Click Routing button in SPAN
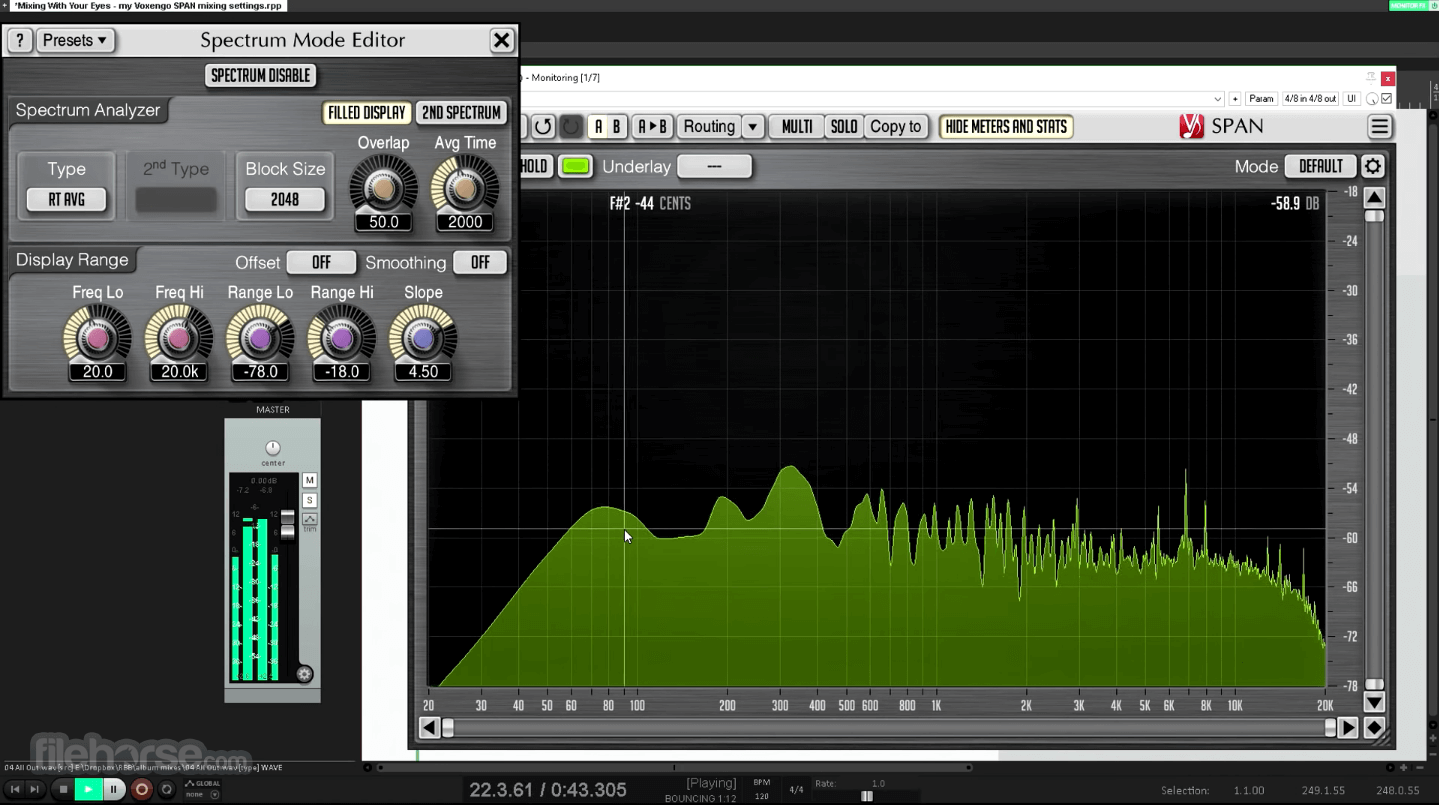This screenshot has width=1439, height=805. point(709,127)
